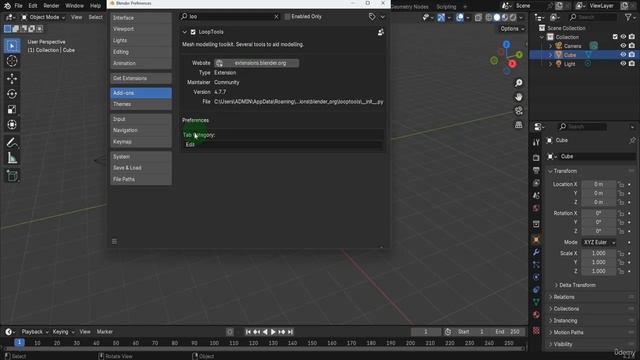Toggle the camera view icon

click(518, 111)
